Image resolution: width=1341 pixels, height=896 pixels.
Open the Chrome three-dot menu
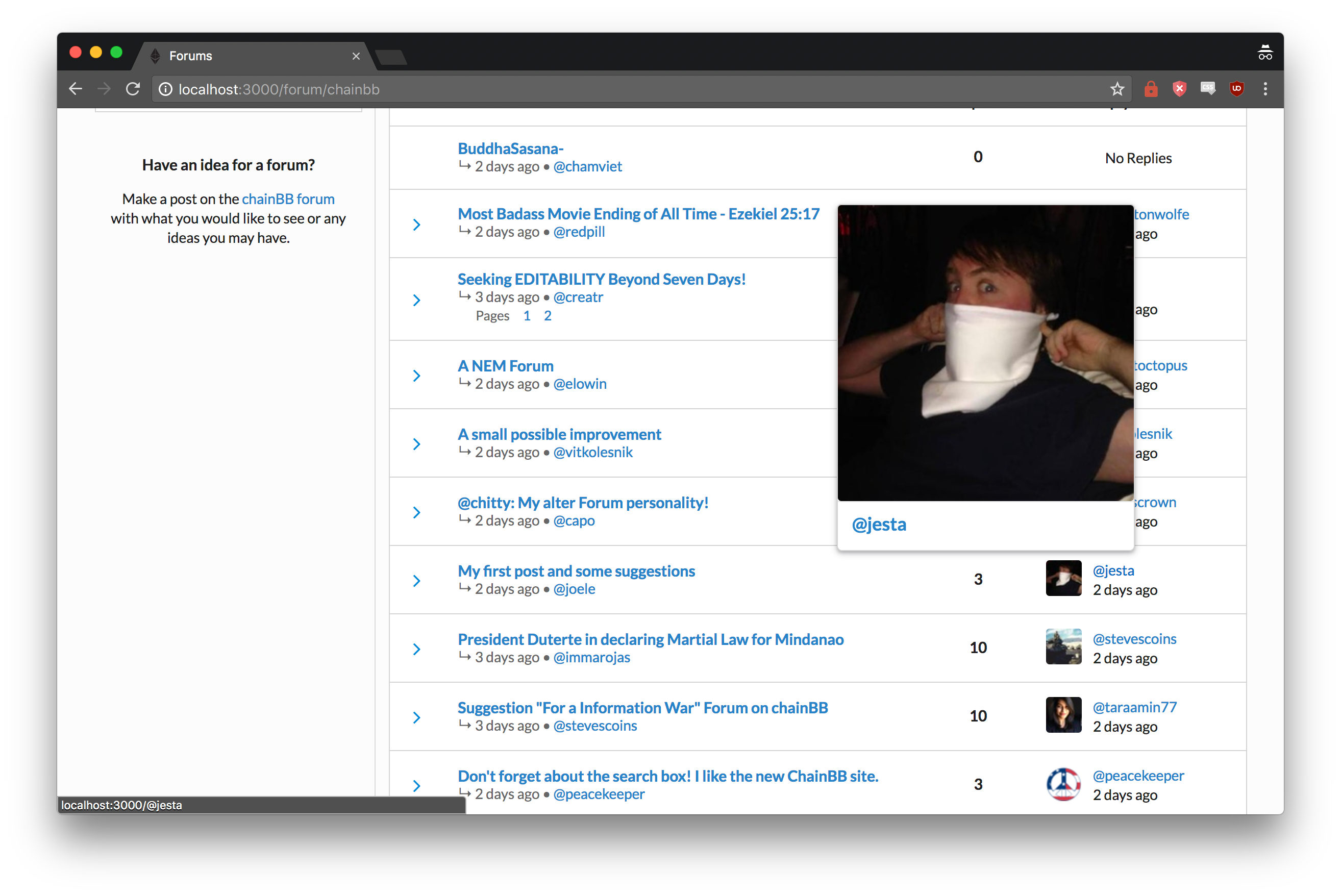tap(1265, 89)
